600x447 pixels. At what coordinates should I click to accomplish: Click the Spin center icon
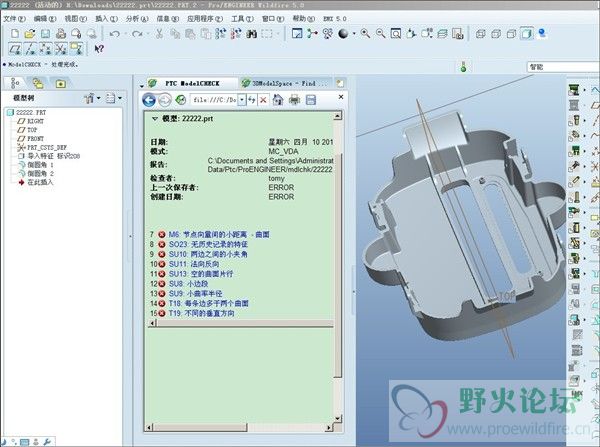pos(312,34)
